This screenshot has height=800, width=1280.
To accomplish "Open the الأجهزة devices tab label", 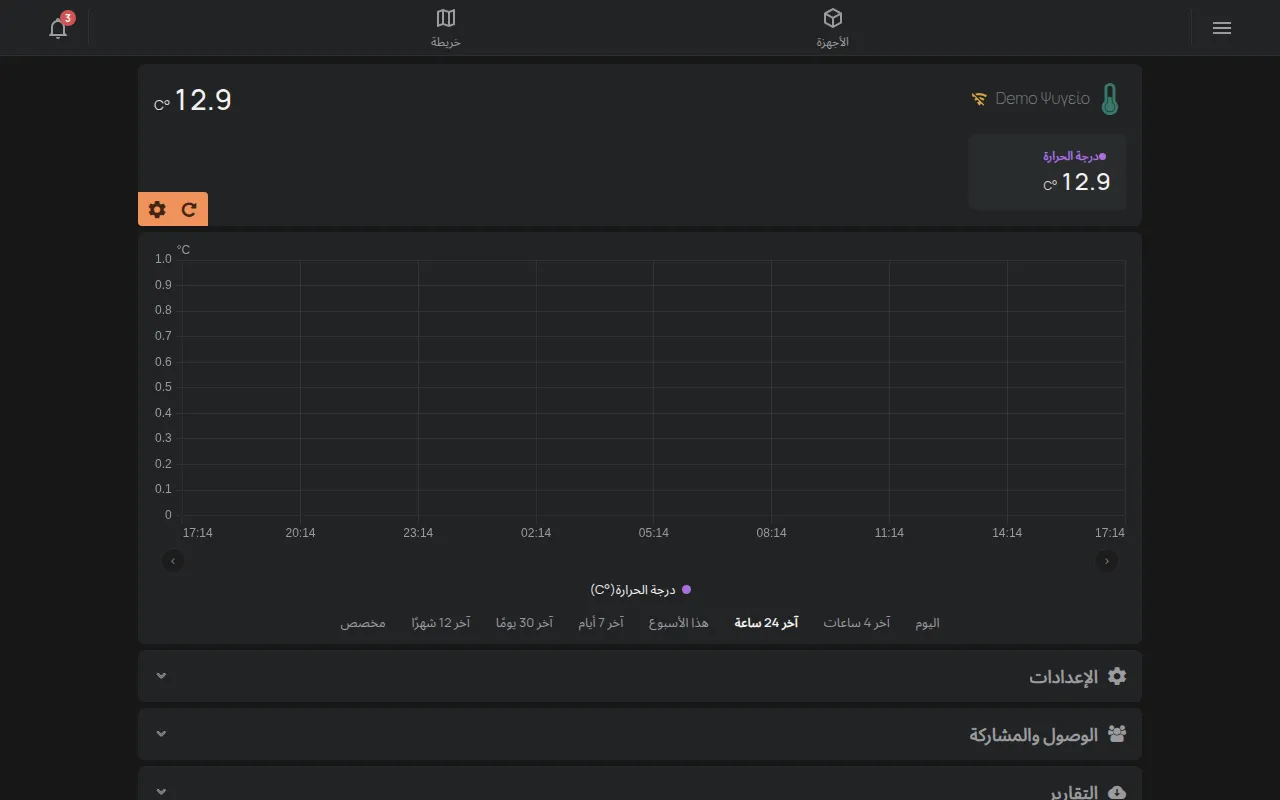I will tap(833, 42).
